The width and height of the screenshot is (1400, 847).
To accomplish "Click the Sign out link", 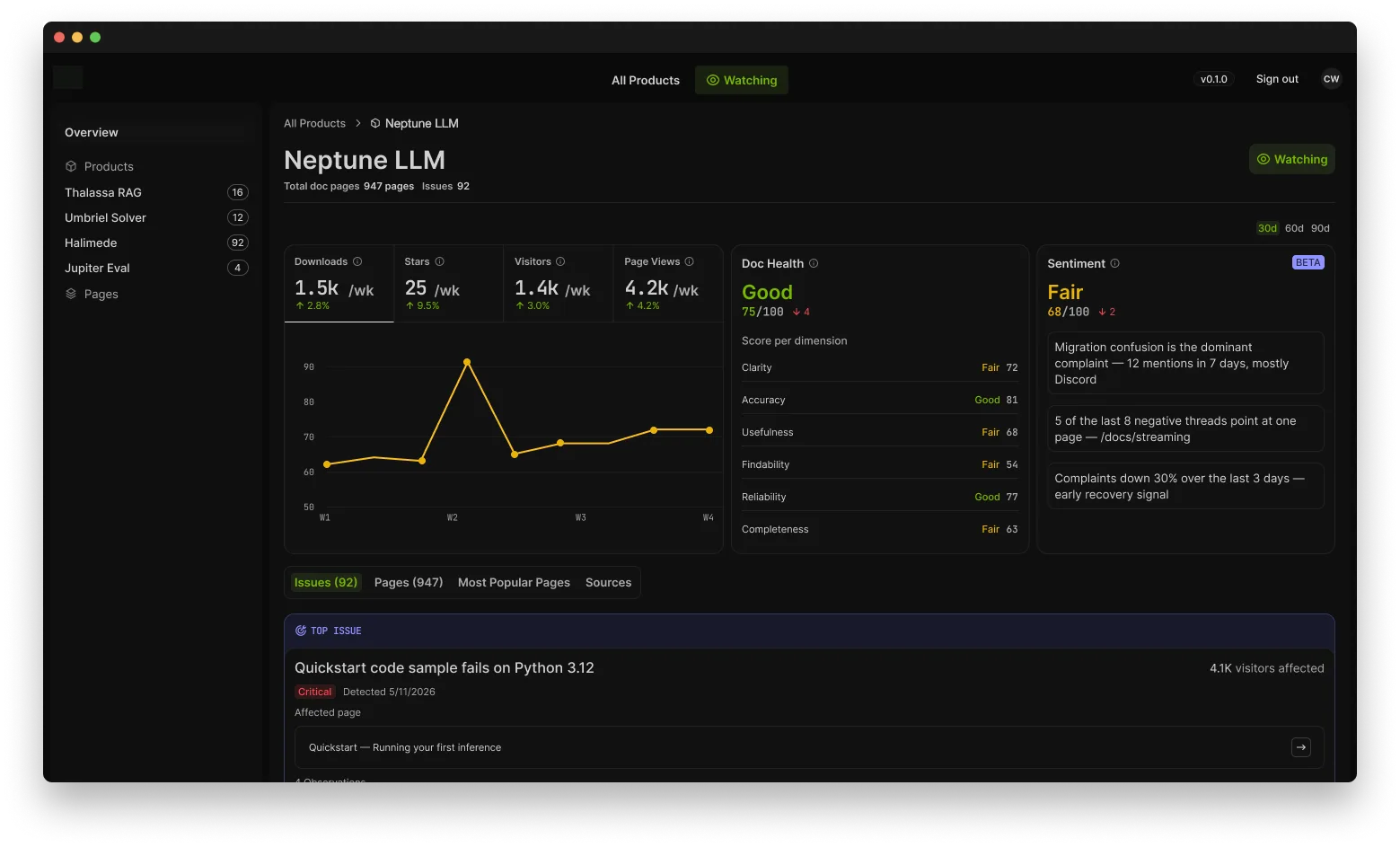I will (x=1277, y=79).
